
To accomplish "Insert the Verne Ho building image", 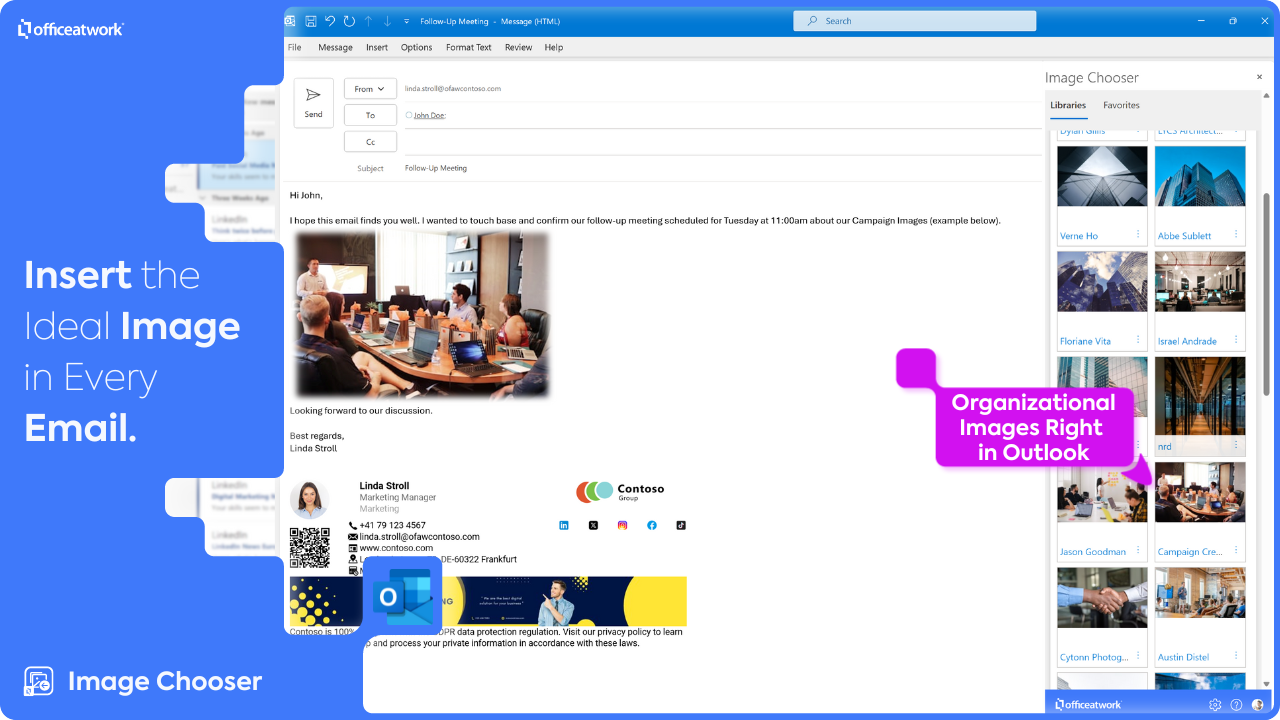I will coord(1102,176).
